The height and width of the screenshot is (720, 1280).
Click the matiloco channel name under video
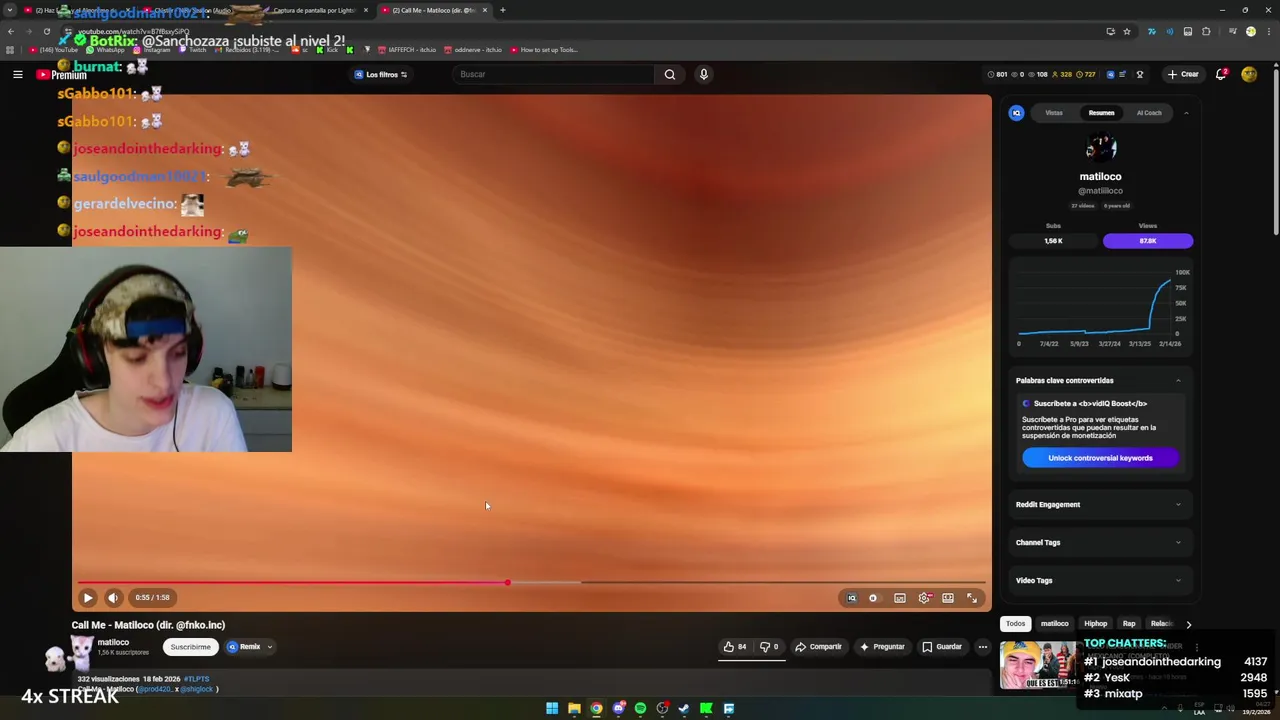(113, 642)
